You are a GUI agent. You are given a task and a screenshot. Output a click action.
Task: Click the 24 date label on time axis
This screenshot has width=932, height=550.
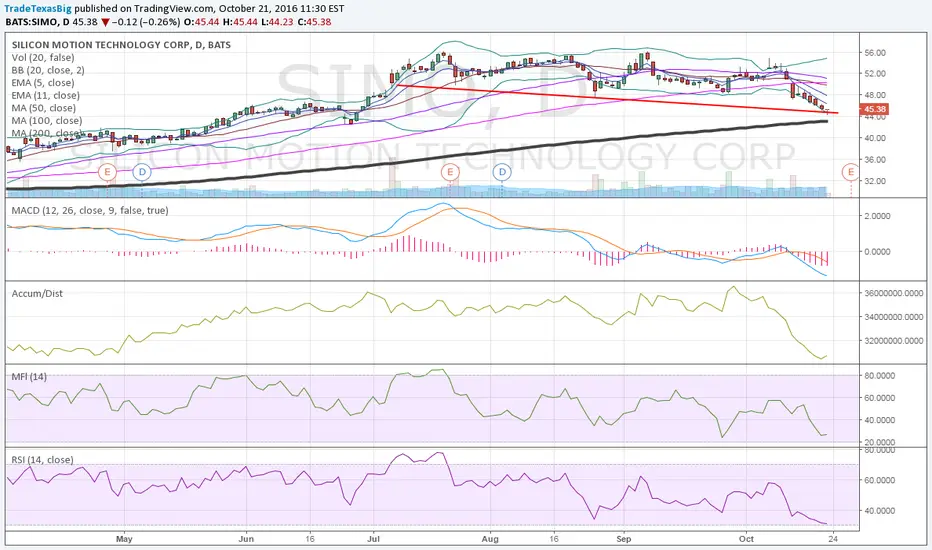(833, 539)
